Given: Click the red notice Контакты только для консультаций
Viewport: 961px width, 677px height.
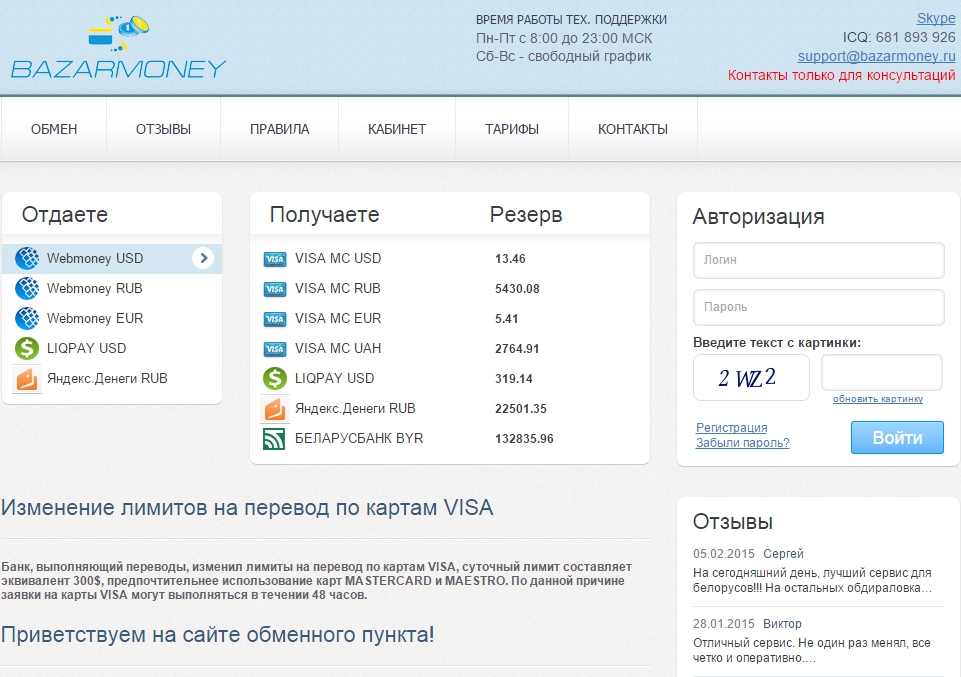Looking at the screenshot, I should point(841,75).
